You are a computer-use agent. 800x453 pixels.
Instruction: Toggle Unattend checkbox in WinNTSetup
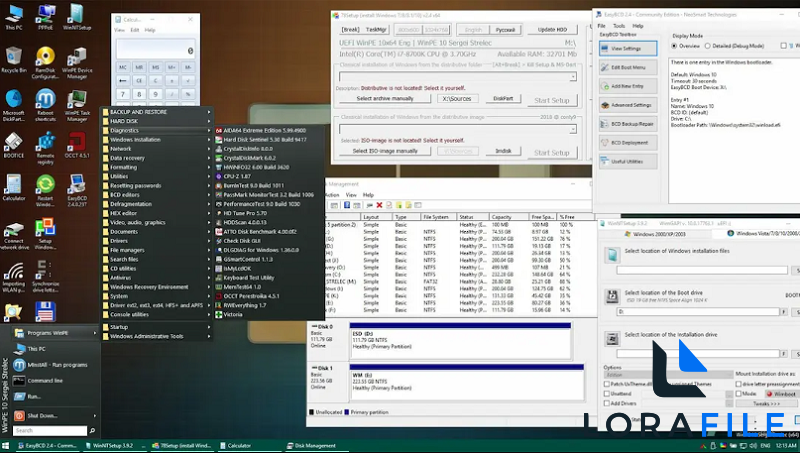click(x=607, y=393)
